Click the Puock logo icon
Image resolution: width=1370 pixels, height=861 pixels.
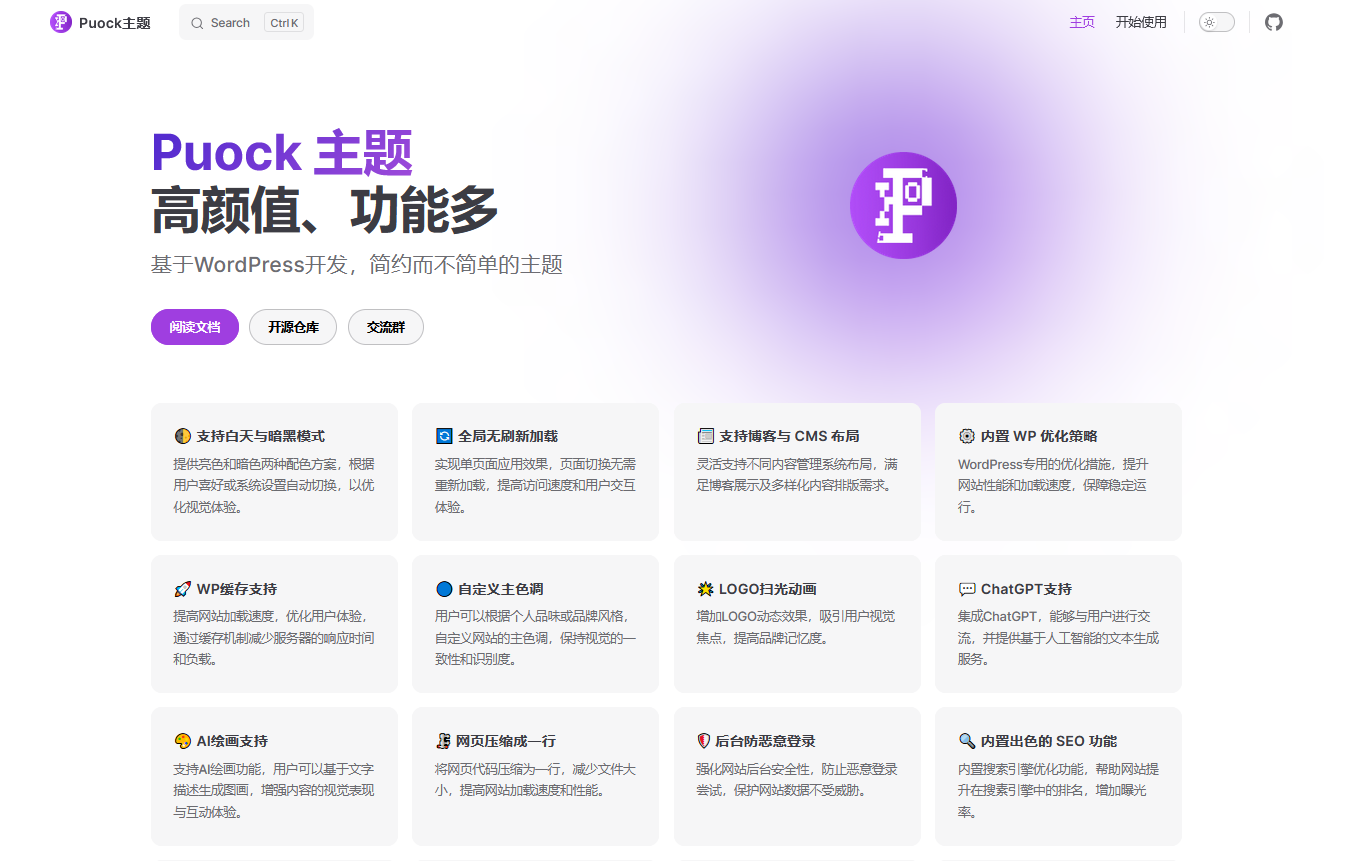61,21
